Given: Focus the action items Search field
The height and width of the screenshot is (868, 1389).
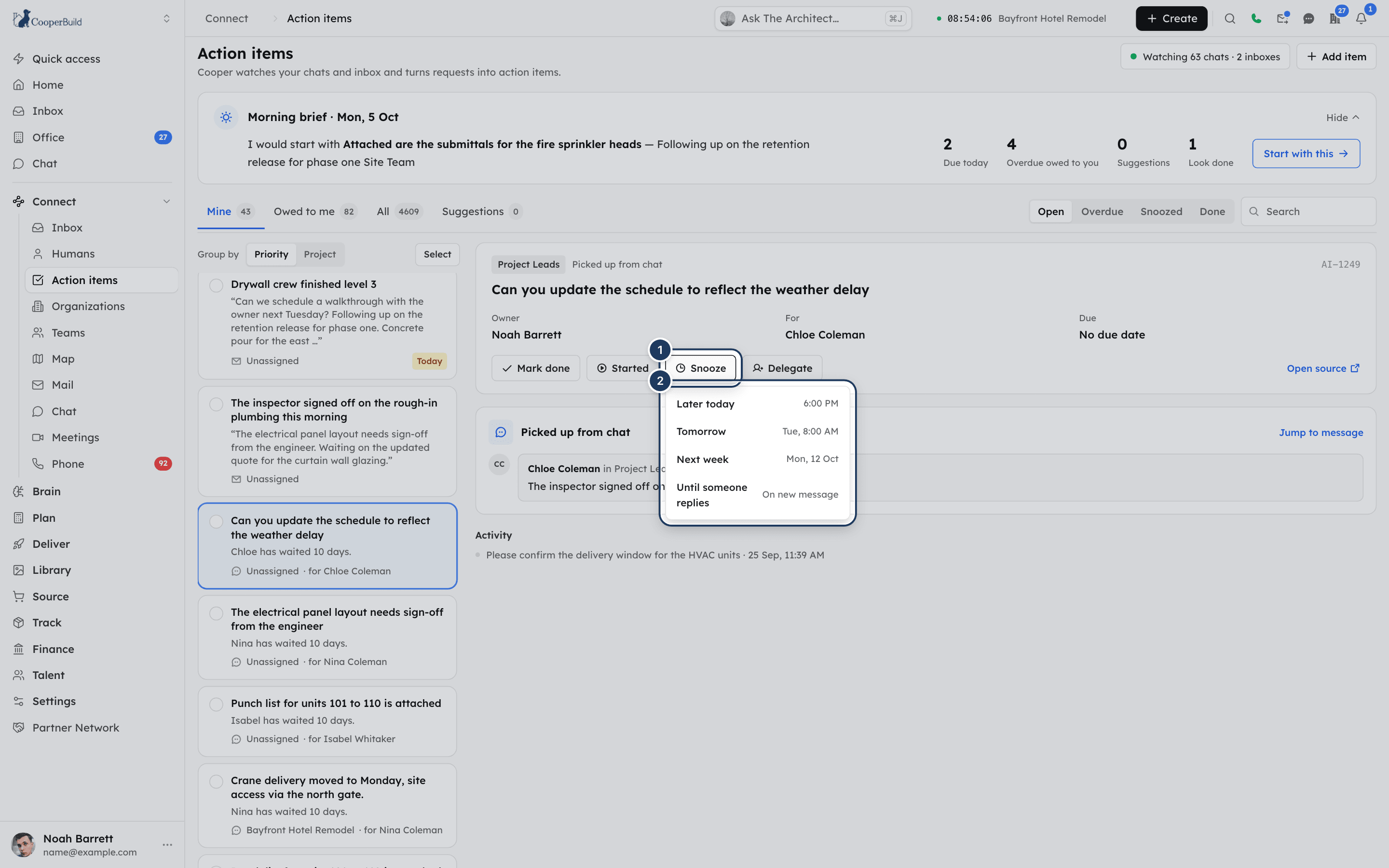Looking at the screenshot, I should pos(1308,211).
